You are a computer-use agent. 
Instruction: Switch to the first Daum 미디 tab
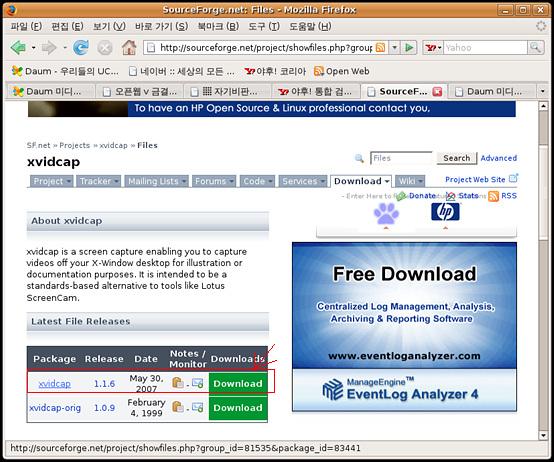pyautogui.click(x=51, y=91)
